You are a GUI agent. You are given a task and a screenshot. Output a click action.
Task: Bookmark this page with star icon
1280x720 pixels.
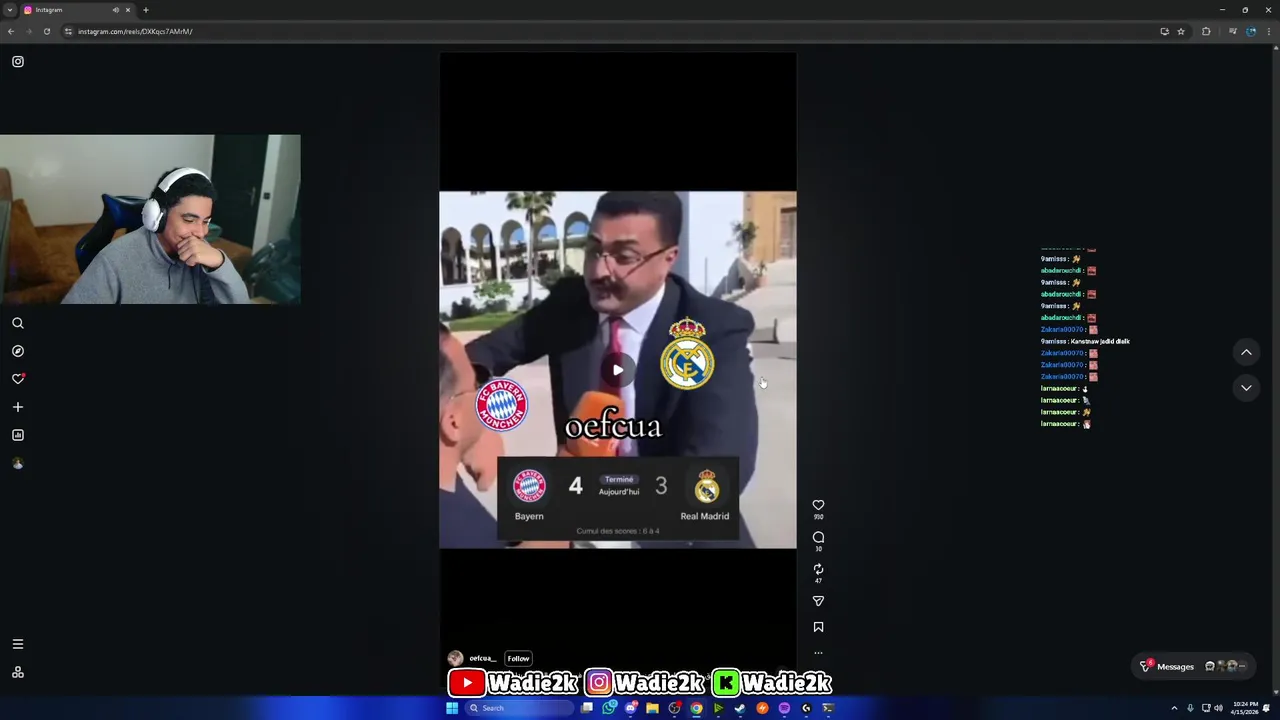click(x=1181, y=31)
